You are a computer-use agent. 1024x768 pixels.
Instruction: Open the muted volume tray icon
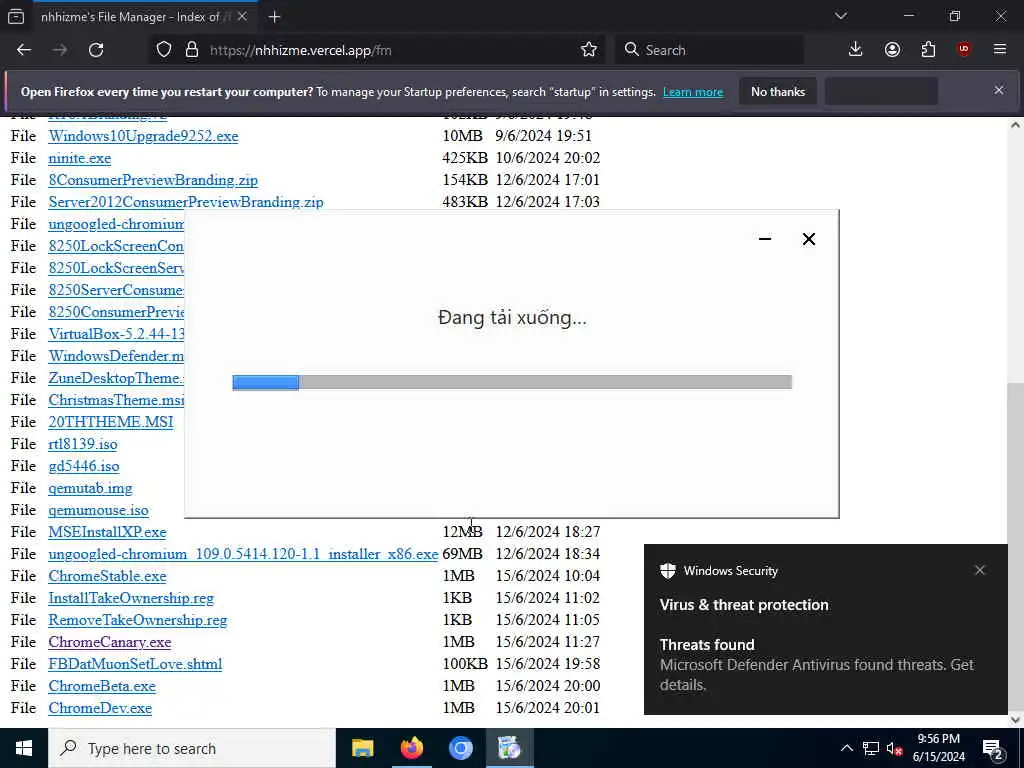pos(895,748)
